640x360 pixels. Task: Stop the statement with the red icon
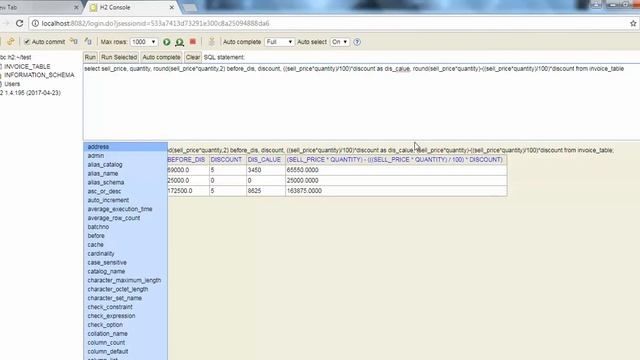(x=193, y=42)
